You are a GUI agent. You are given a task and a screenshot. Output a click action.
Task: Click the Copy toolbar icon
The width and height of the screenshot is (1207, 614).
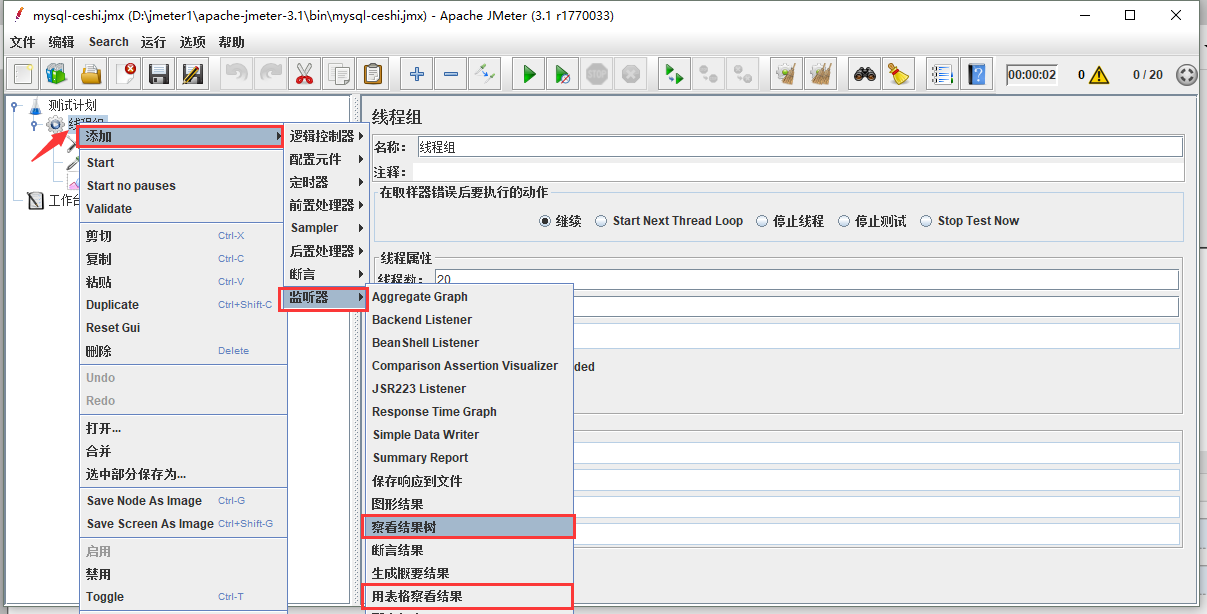click(339, 74)
